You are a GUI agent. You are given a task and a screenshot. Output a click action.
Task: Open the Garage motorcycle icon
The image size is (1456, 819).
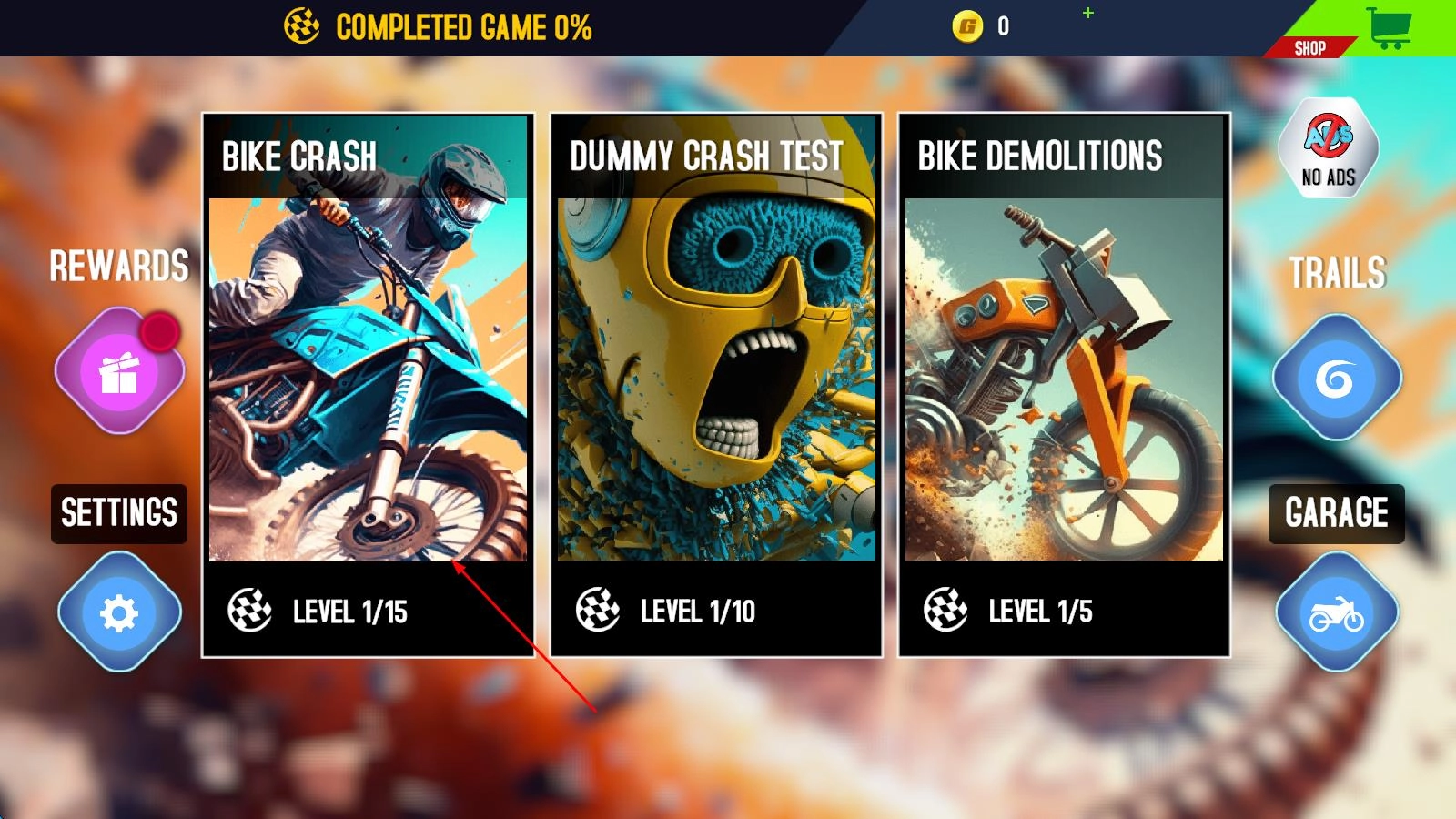[x=1336, y=613]
